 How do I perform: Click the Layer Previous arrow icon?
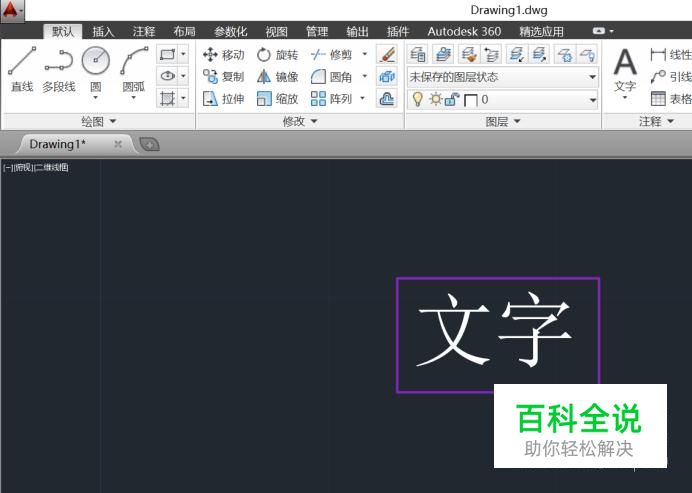point(491,55)
